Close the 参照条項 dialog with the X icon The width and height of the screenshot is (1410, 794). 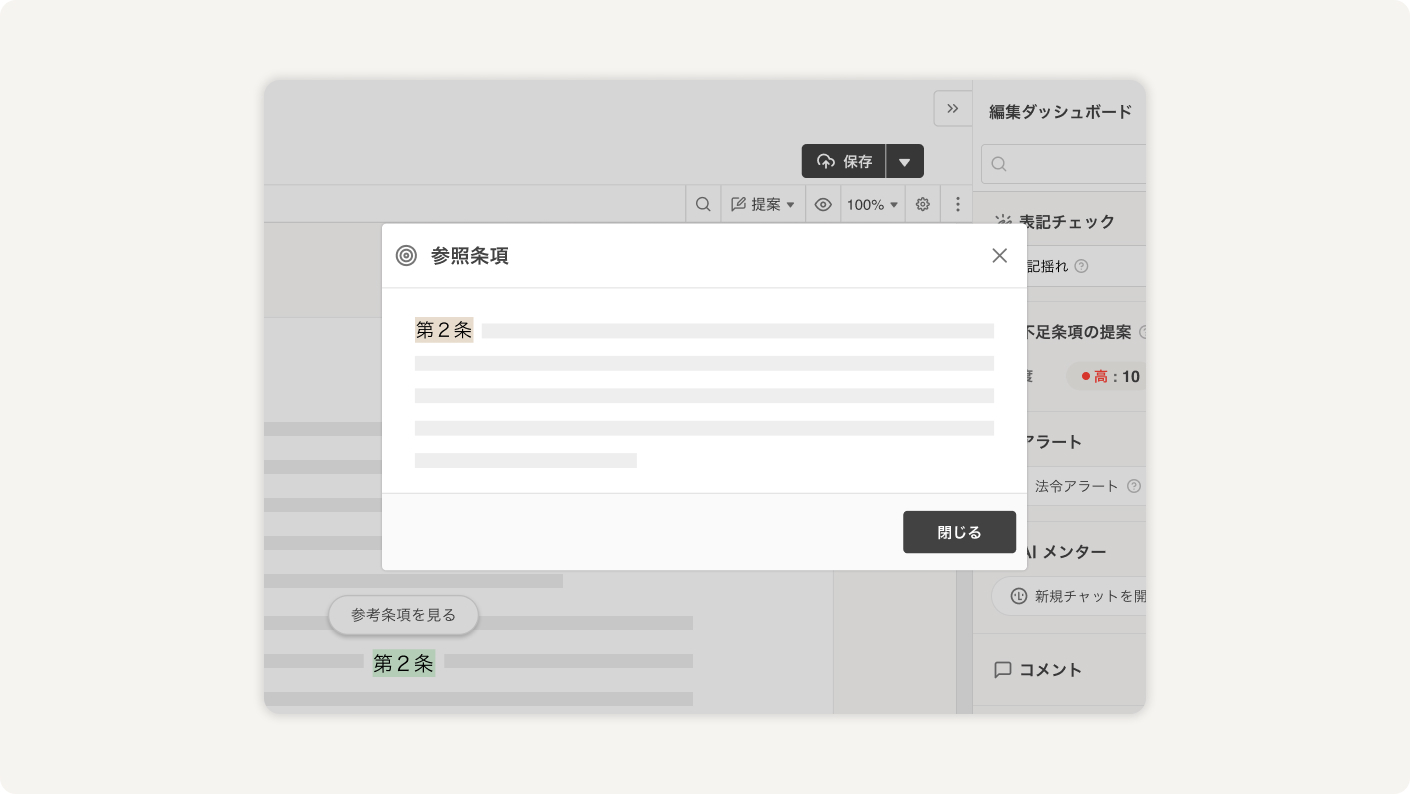click(999, 255)
